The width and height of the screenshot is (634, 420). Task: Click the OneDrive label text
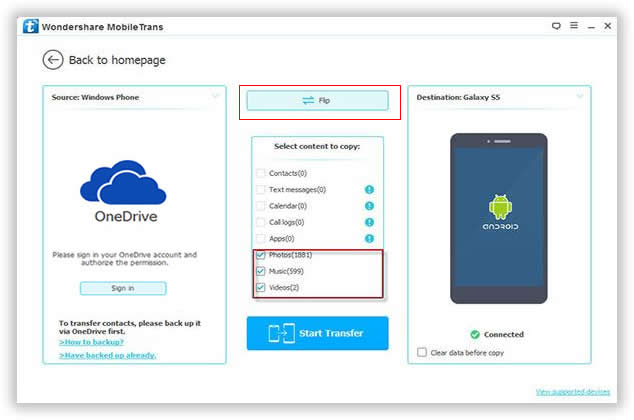(126, 217)
